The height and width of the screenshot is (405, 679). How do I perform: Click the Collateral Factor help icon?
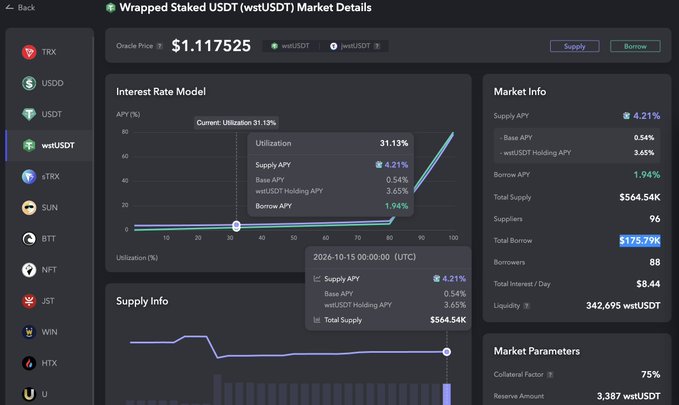pyautogui.click(x=550, y=375)
